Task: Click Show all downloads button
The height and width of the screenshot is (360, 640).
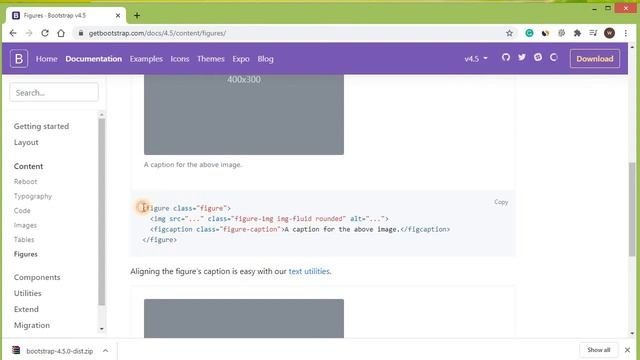Action: 598,350
